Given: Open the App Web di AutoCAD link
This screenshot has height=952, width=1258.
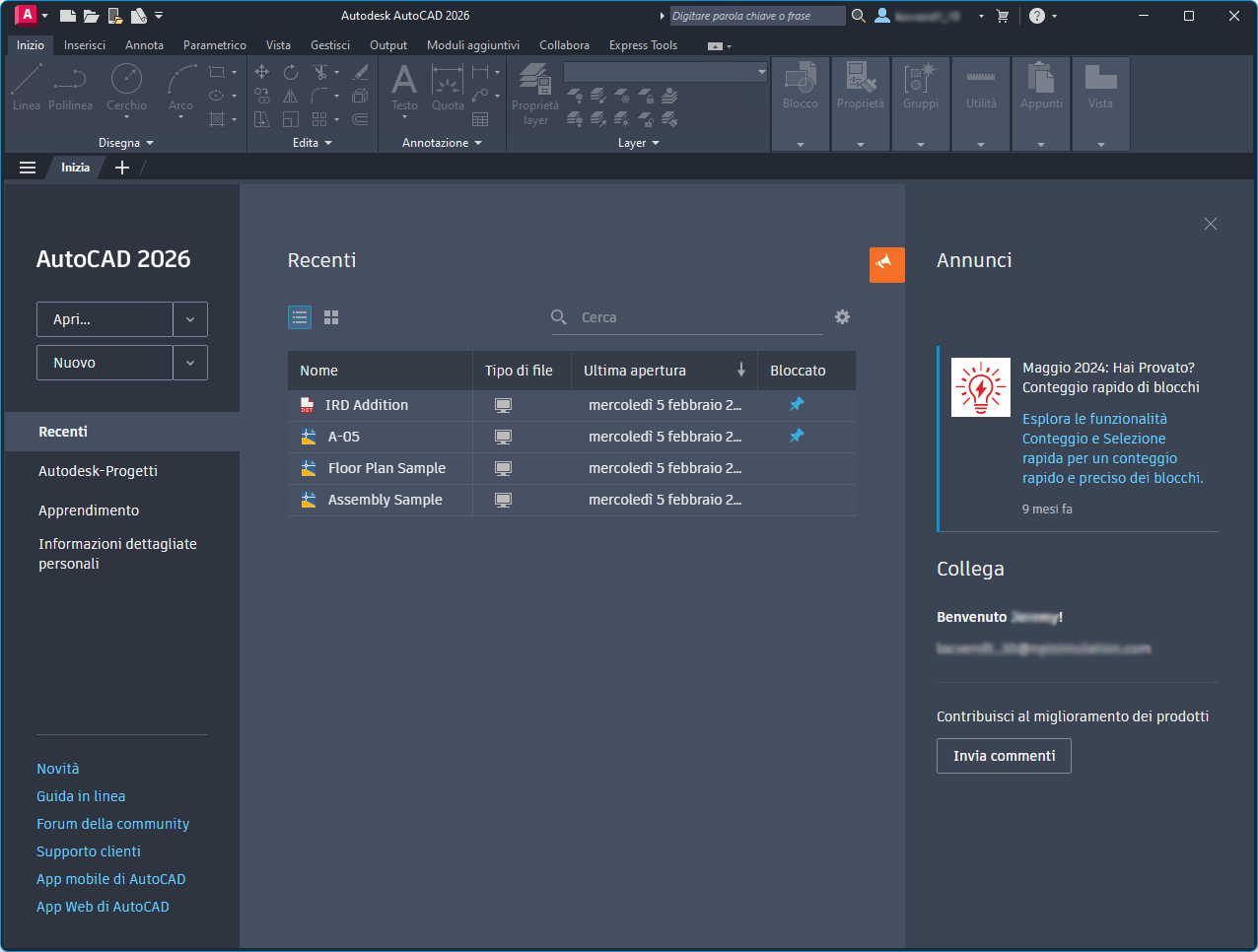Looking at the screenshot, I should click(103, 907).
